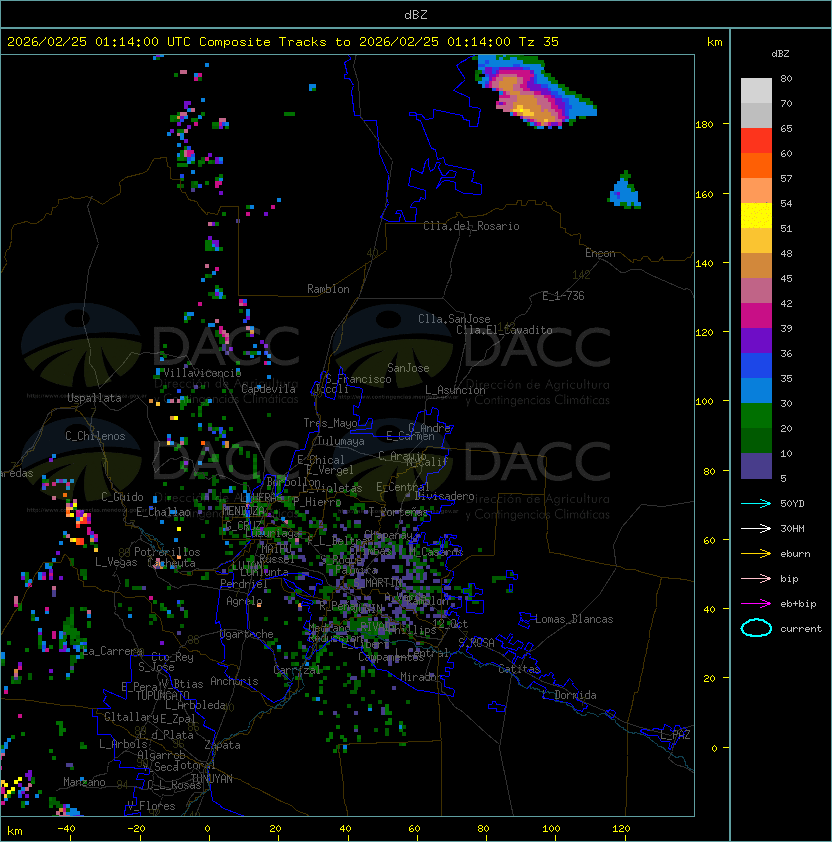This screenshot has width=832, height=842.
Task: Click the Lomas_Blancas place label
Action: [574, 619]
